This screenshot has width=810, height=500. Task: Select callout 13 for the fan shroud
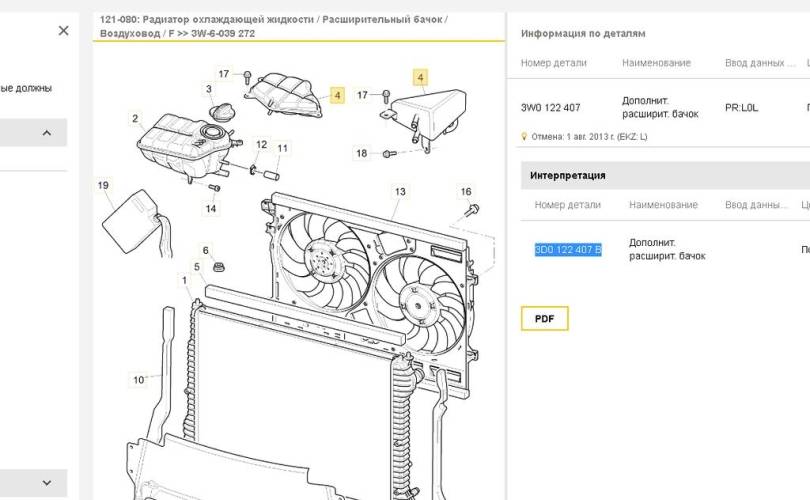400,192
